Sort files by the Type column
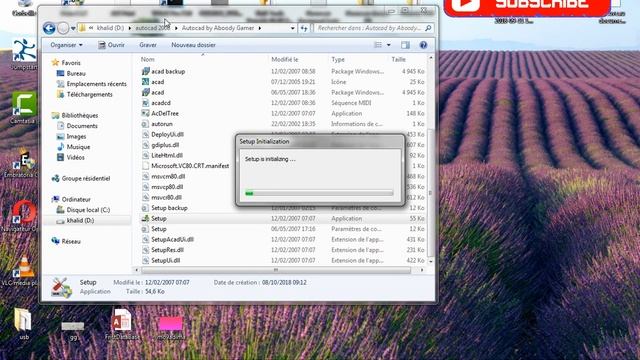 tap(338, 60)
